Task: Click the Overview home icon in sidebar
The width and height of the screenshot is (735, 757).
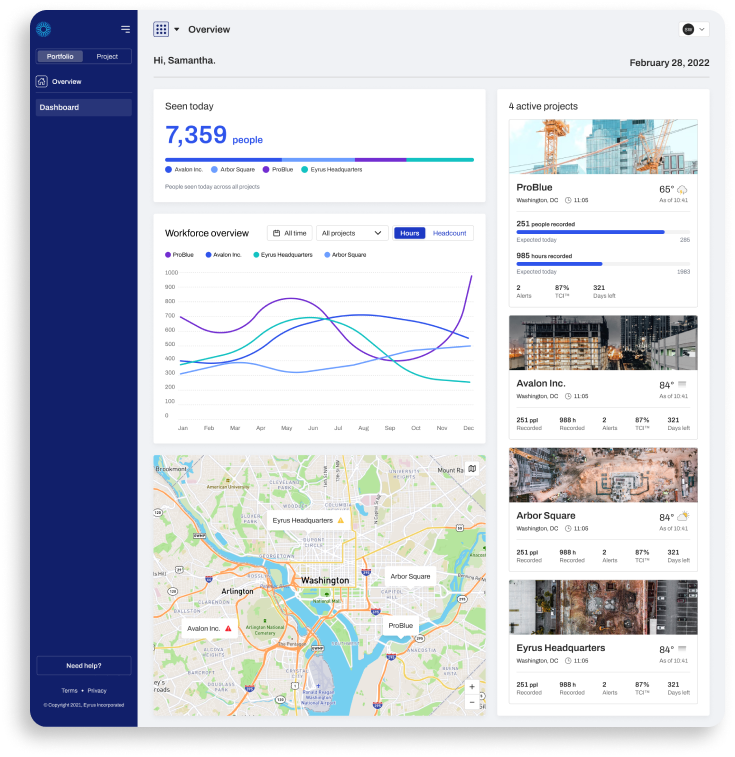Action: [x=42, y=81]
